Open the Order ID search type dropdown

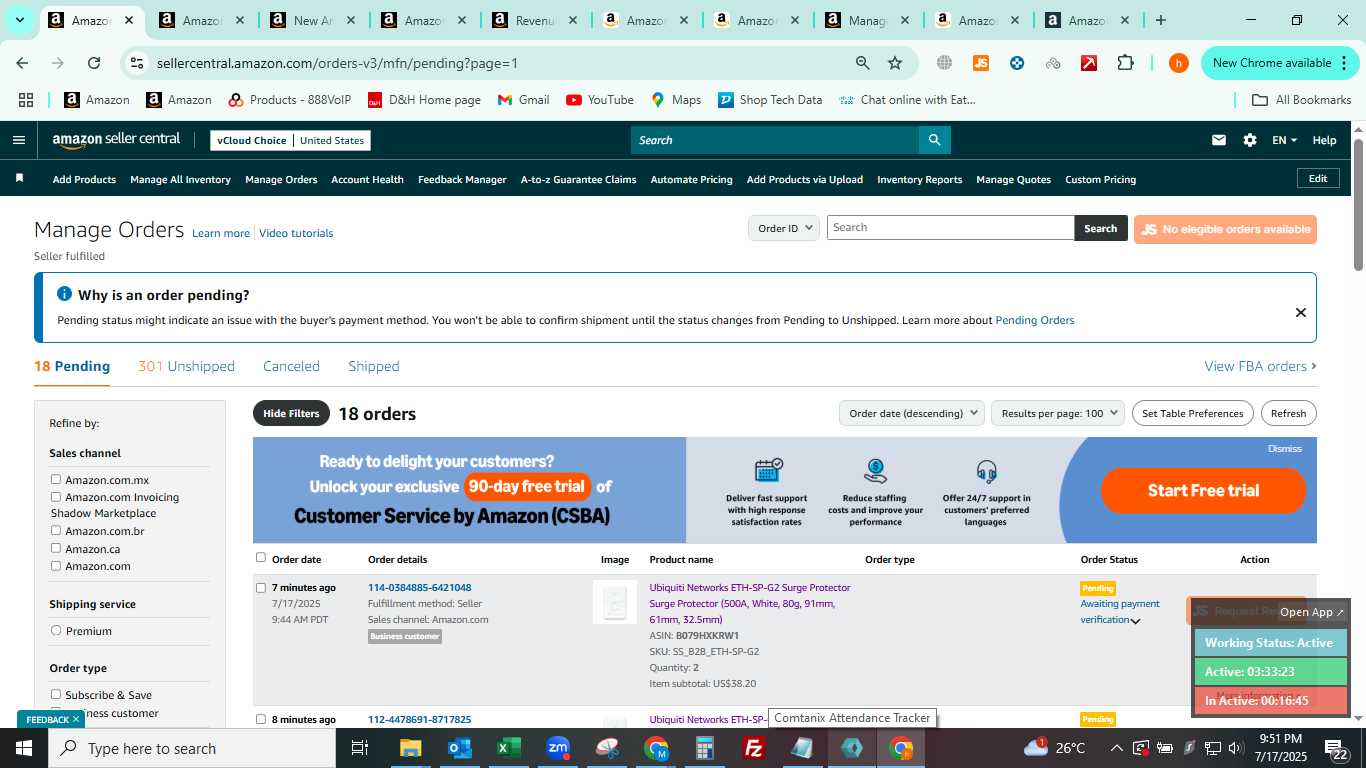[784, 228]
